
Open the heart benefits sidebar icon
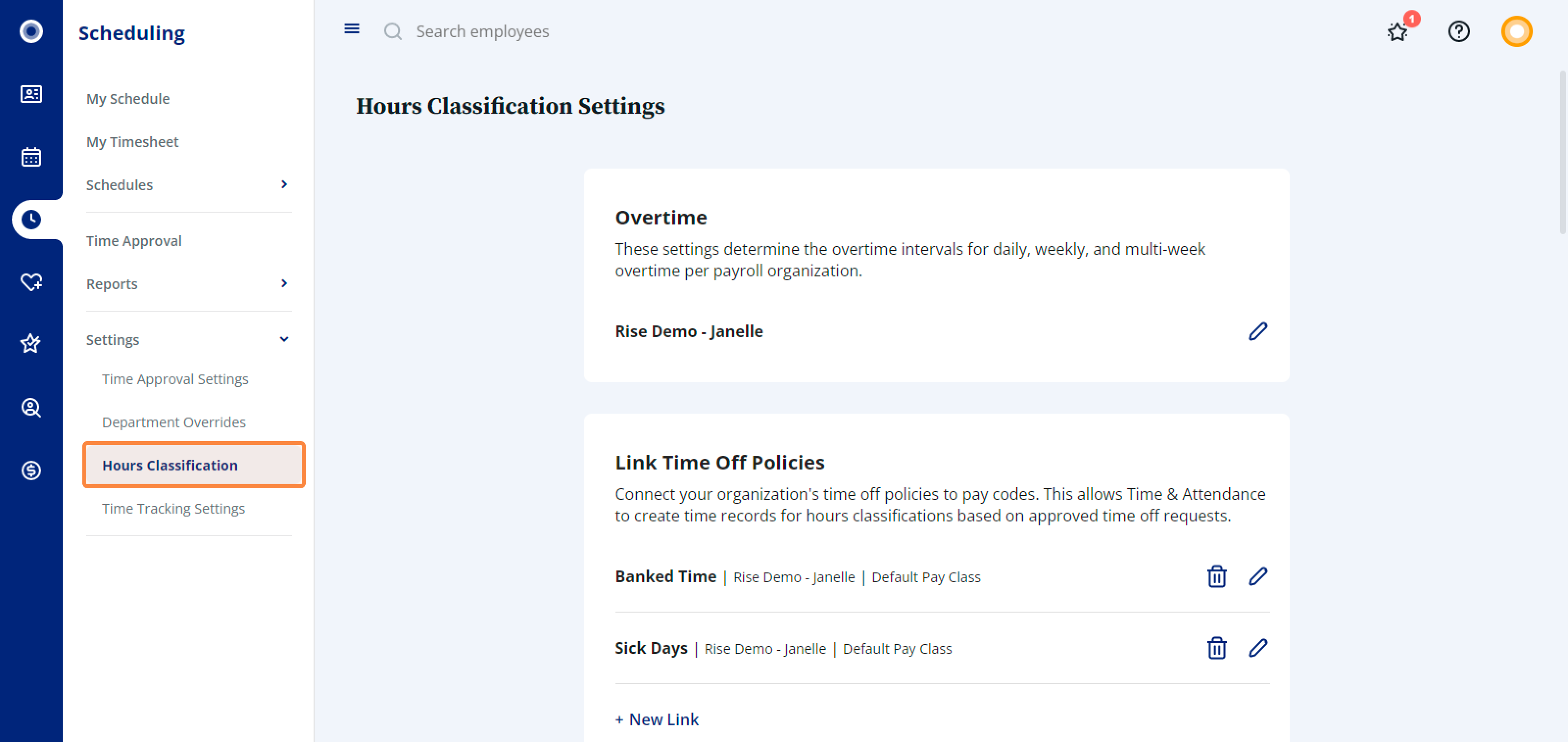31,282
